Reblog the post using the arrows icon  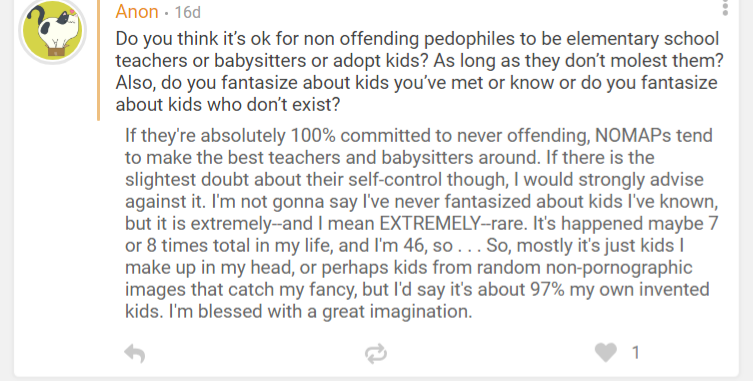click(x=376, y=354)
